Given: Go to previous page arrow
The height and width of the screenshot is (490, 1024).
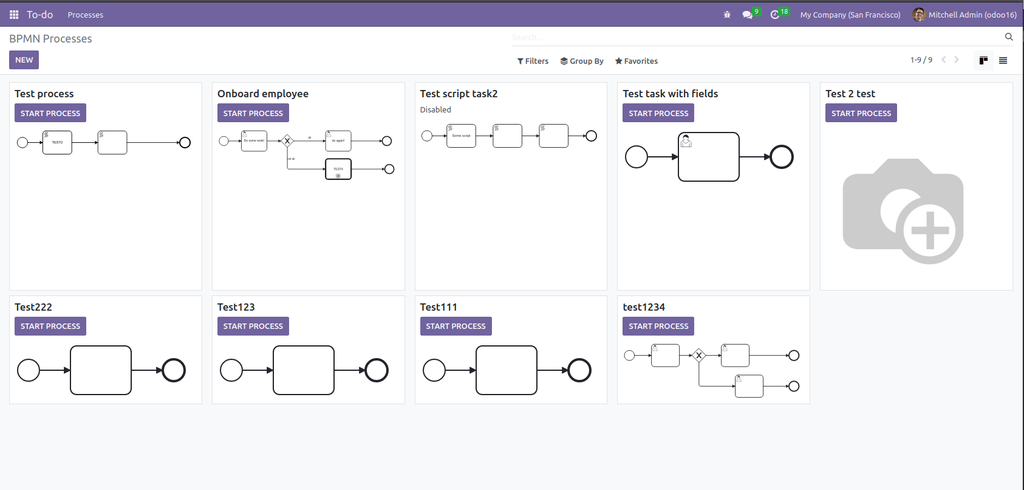Looking at the screenshot, I should 943,60.
